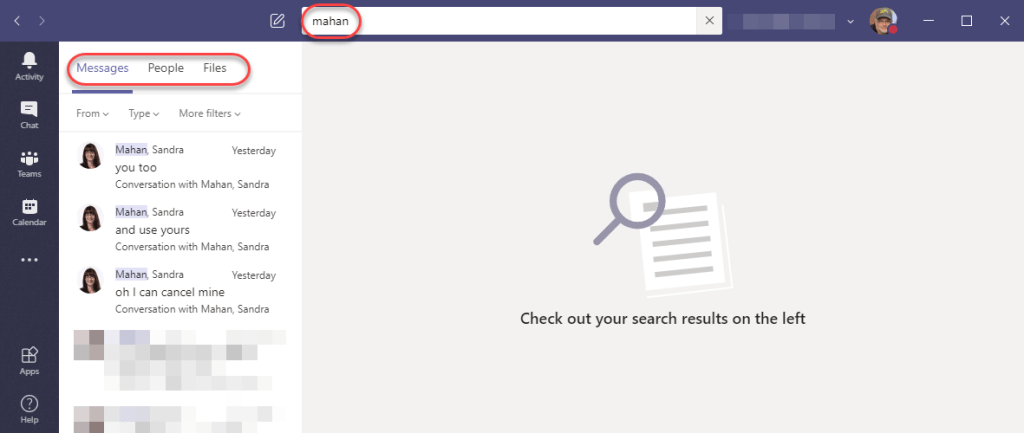
Task: Open the Chat sidebar icon
Action: click(29, 115)
